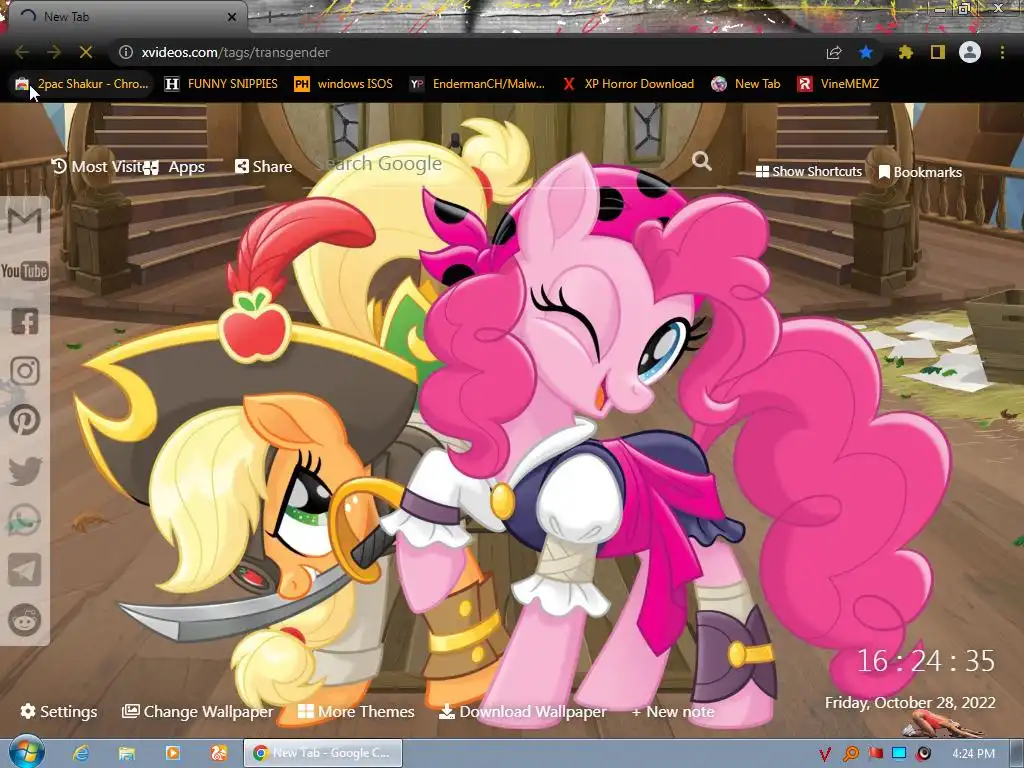1024x768 pixels.
Task: Click the share page icon in address bar
Action: click(834, 53)
